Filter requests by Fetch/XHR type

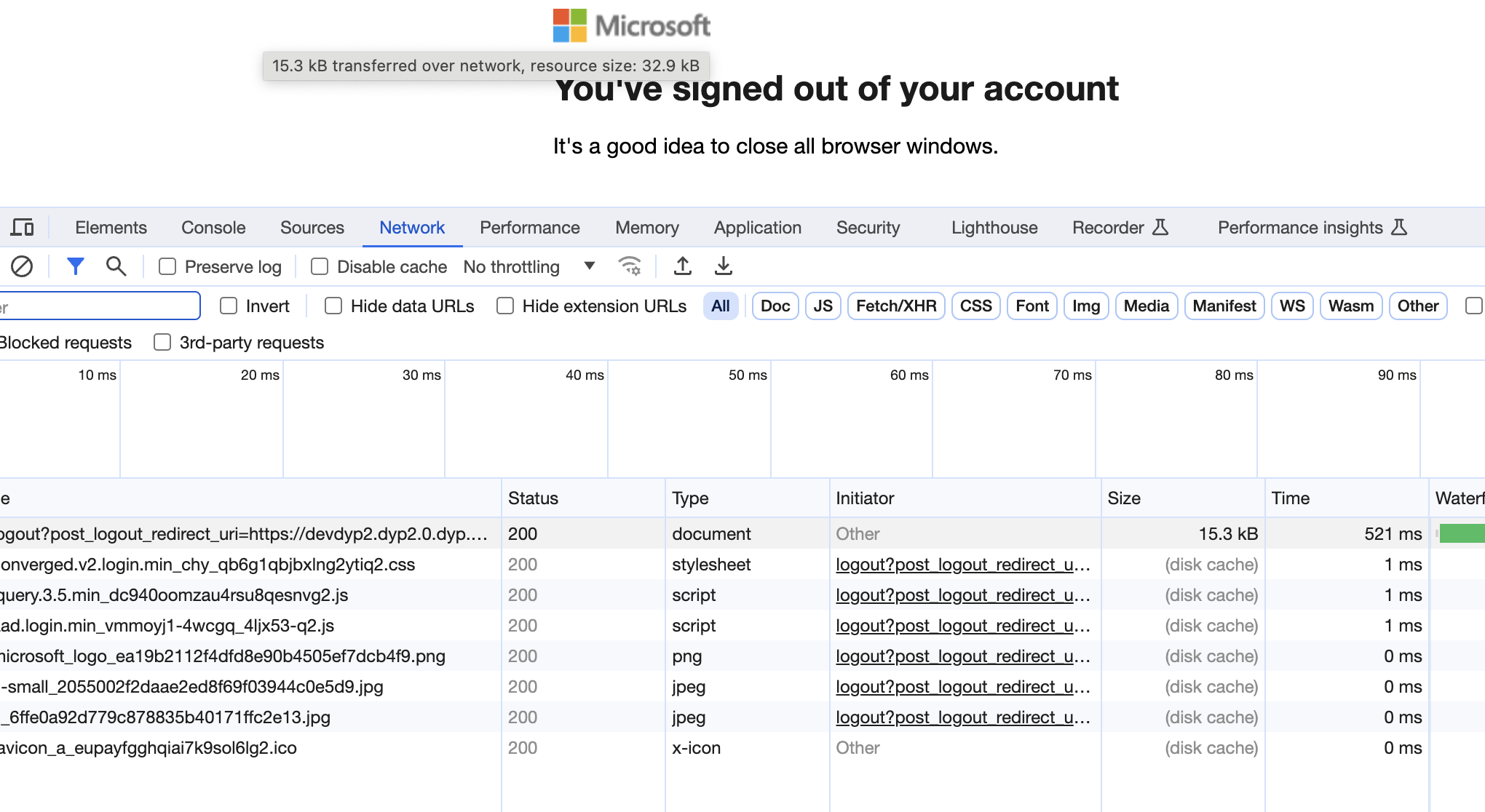point(896,306)
